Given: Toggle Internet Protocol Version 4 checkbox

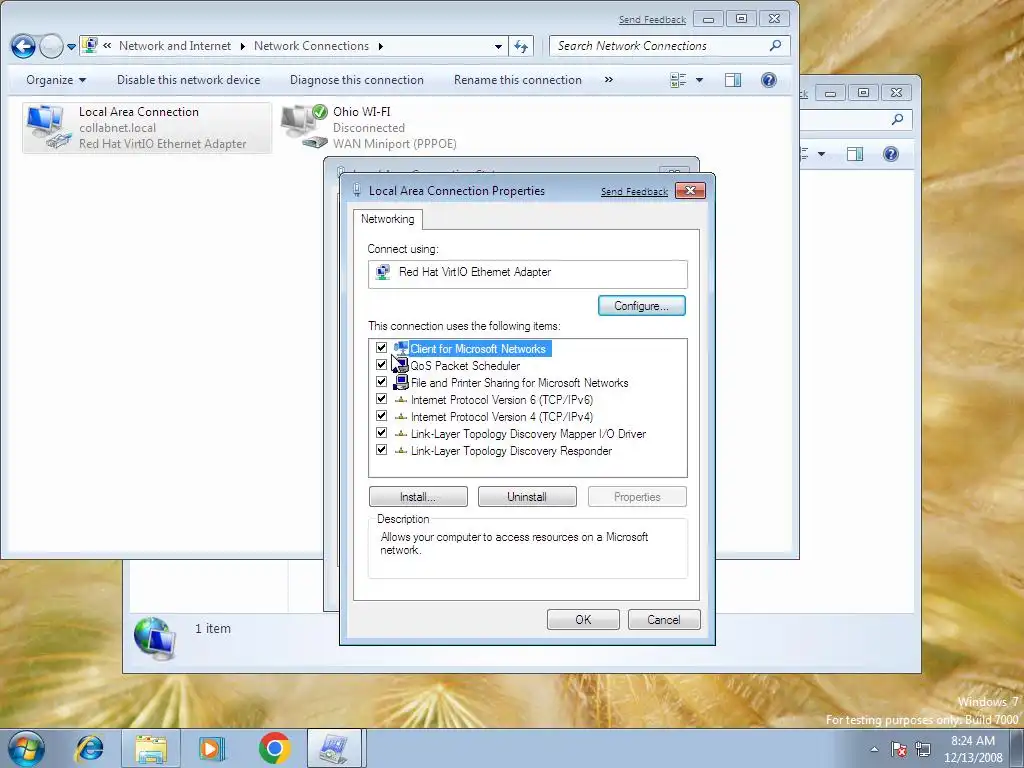Looking at the screenshot, I should (381, 416).
